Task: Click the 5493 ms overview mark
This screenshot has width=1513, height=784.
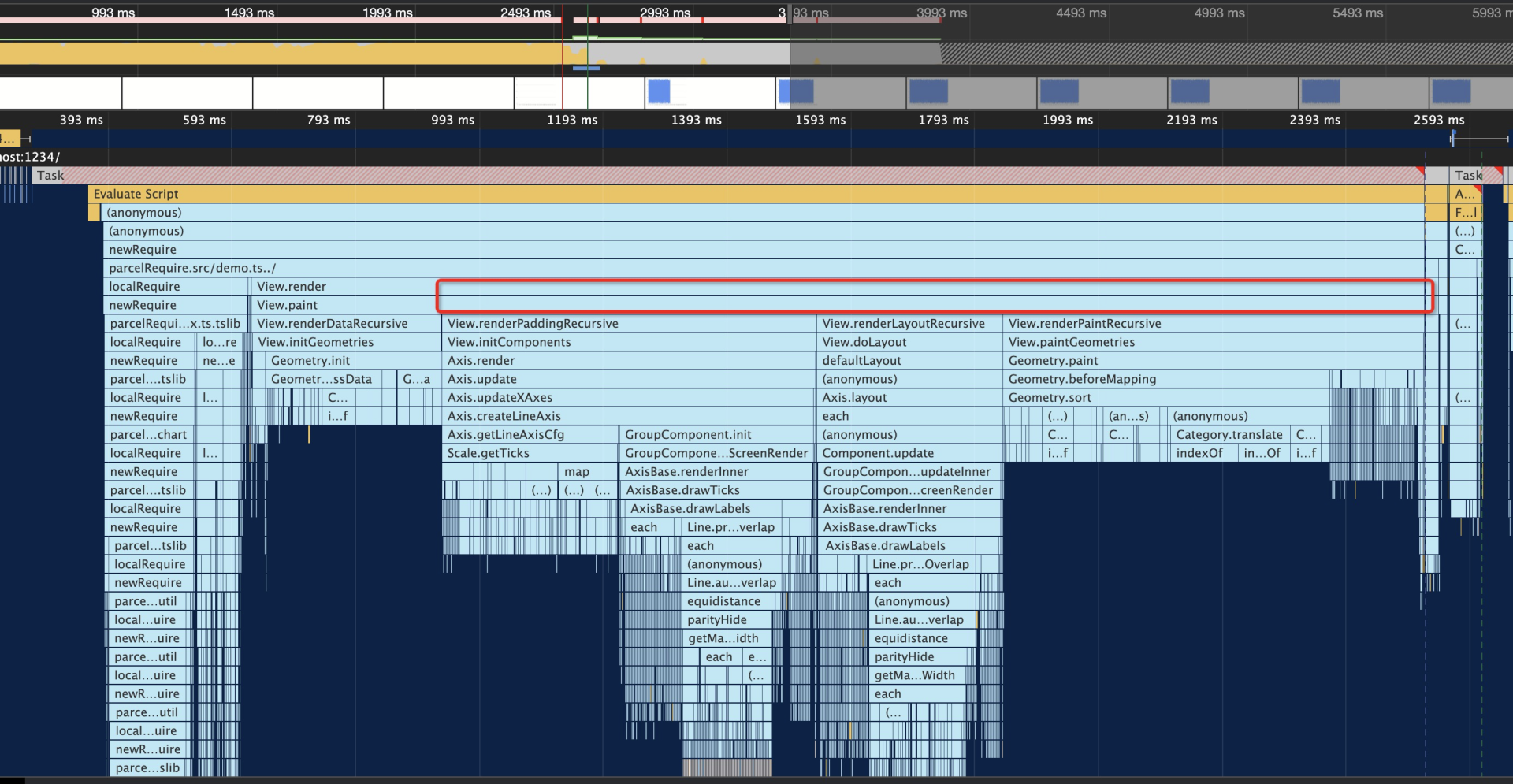Action: 1358,13
